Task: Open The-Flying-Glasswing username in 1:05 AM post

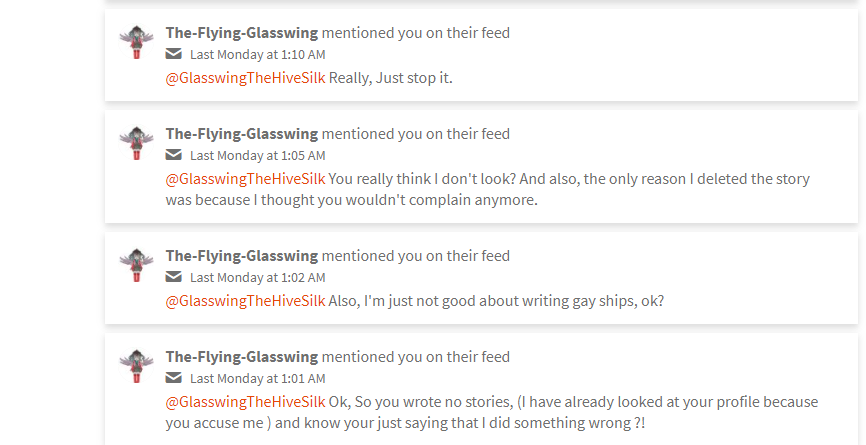Action: point(241,134)
